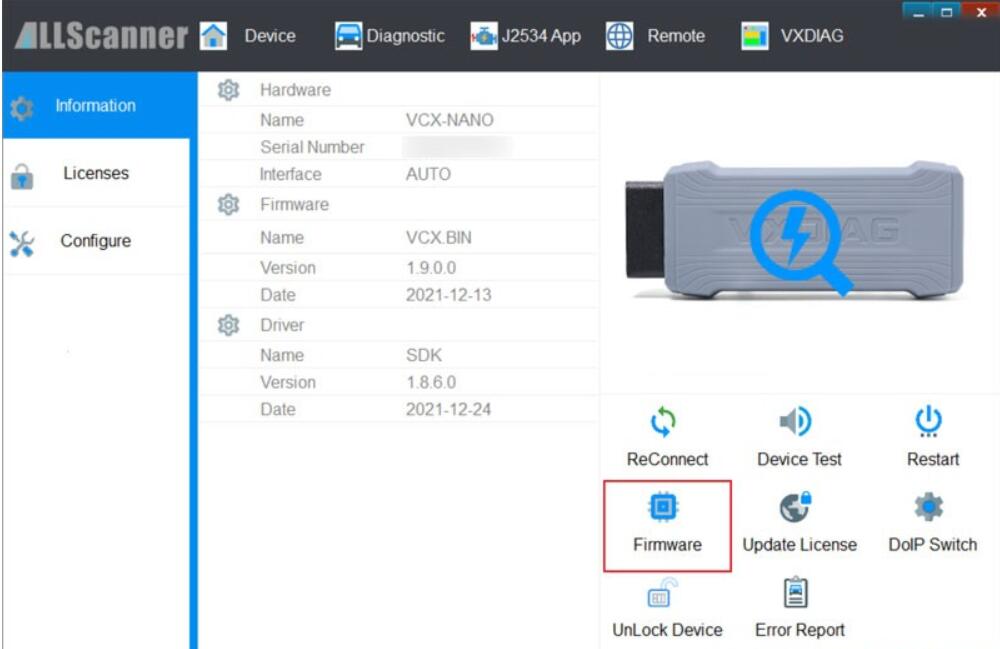Image resolution: width=1000 pixels, height=649 pixels.
Task: Toggle the DoIP Switch gear icon
Action: [x=931, y=508]
